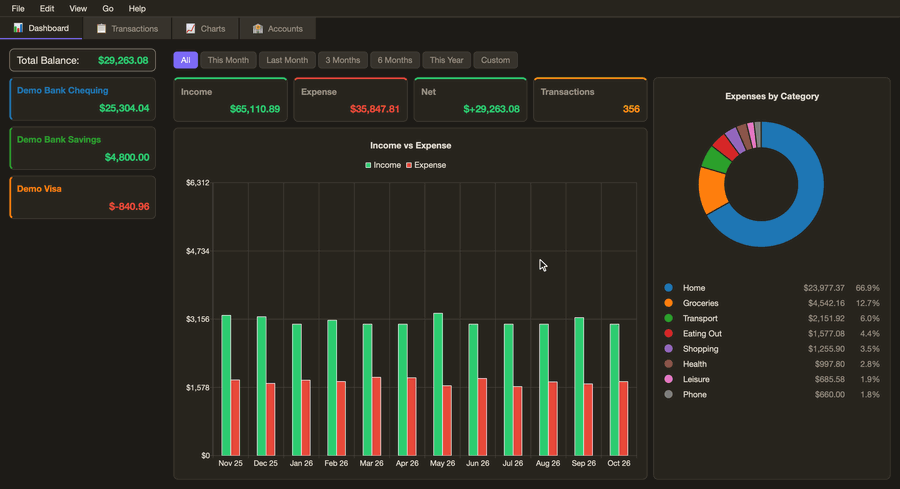The image size is (900, 489).
Task: Click the Total Balance box
Action: (83, 60)
